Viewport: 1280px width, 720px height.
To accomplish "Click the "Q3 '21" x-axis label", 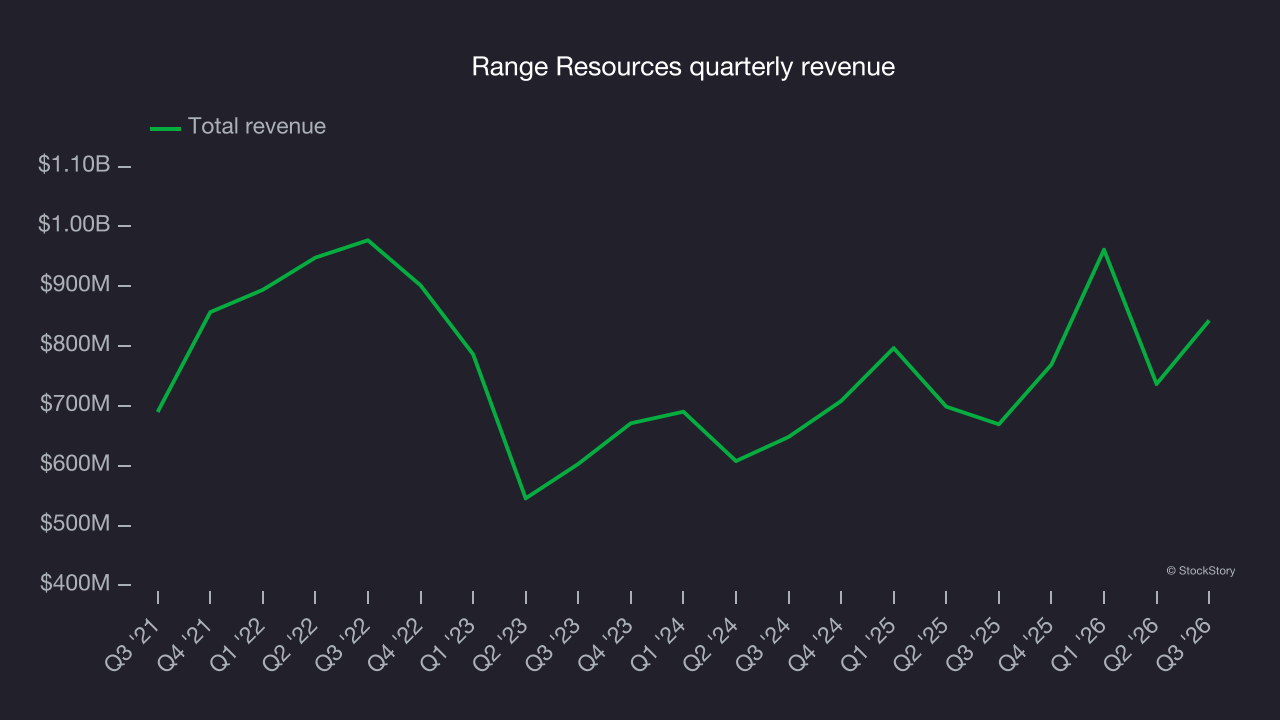I will click(x=133, y=645).
